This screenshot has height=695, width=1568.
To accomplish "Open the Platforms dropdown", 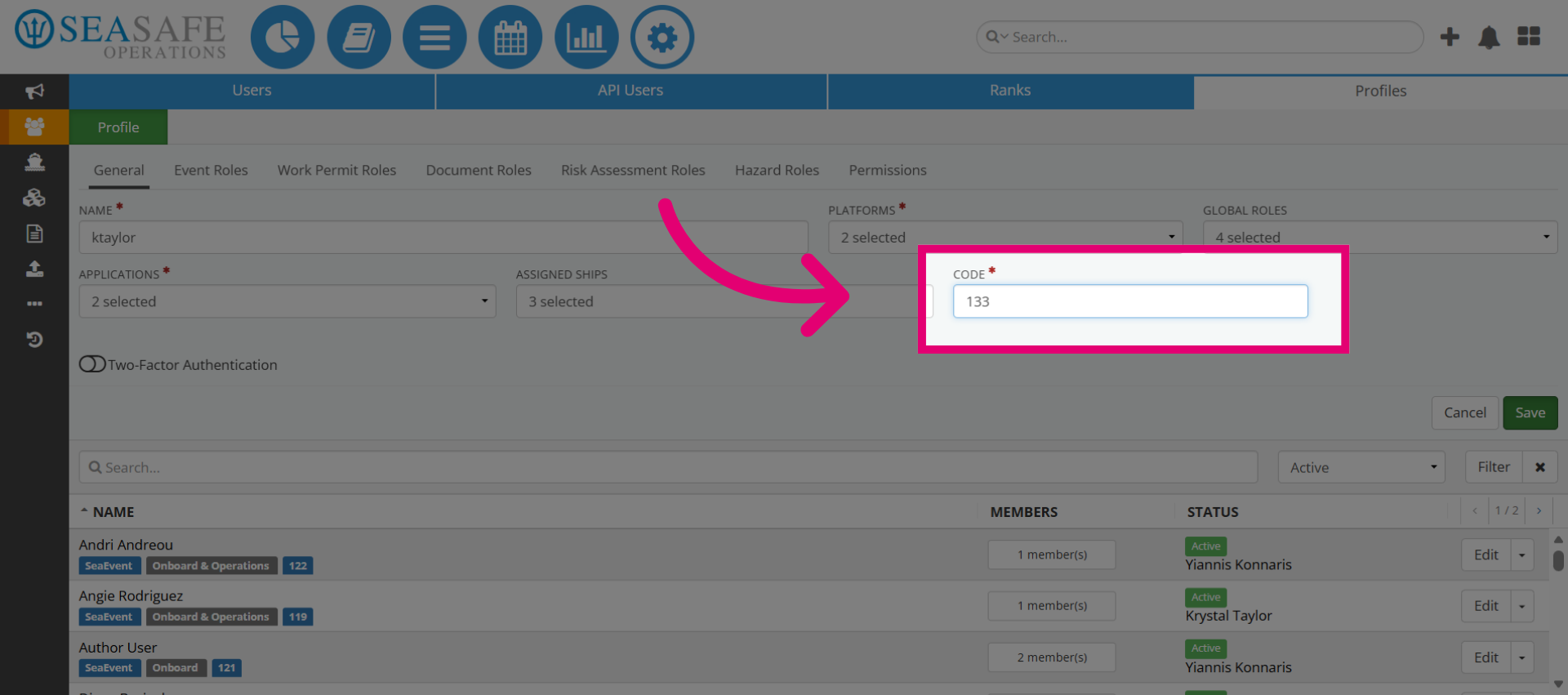I will click(x=1005, y=237).
